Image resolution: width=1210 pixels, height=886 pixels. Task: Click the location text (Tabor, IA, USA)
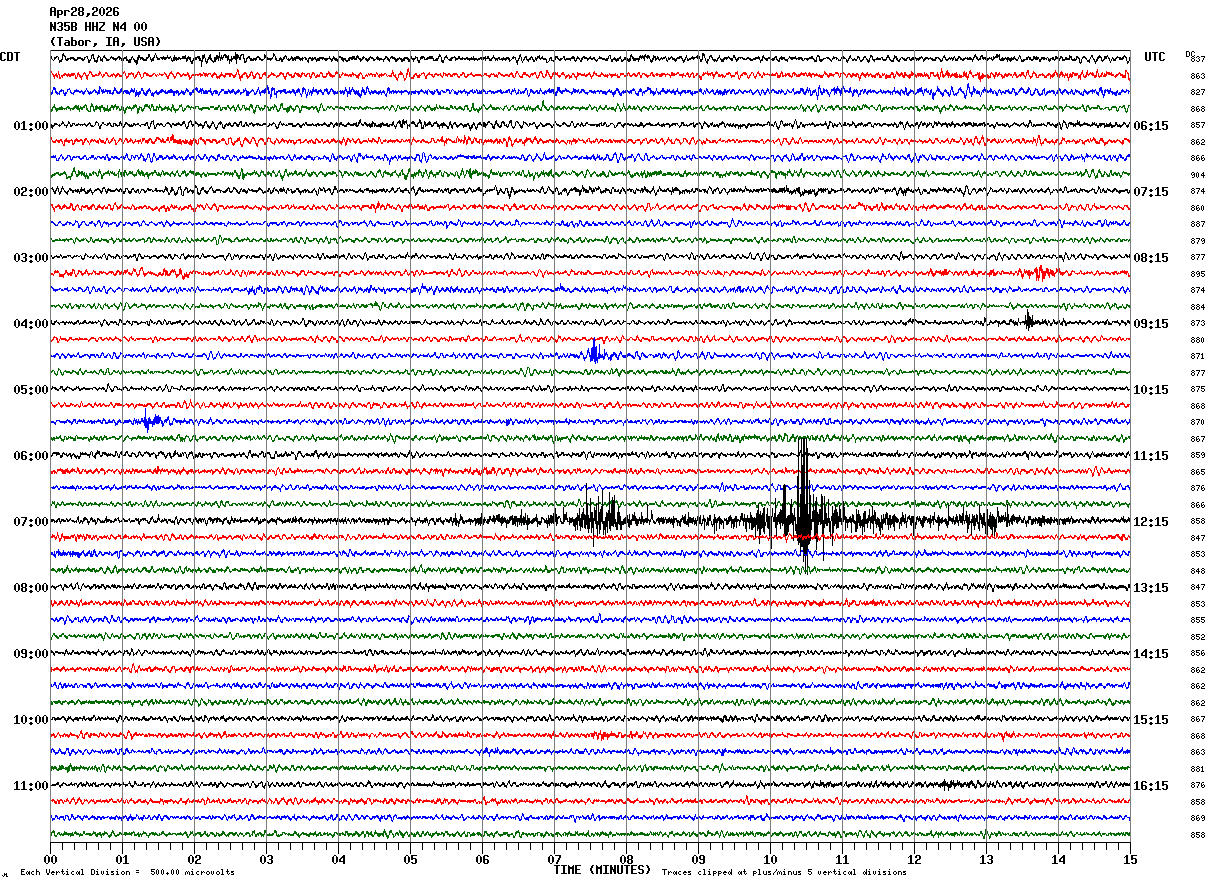pos(105,42)
